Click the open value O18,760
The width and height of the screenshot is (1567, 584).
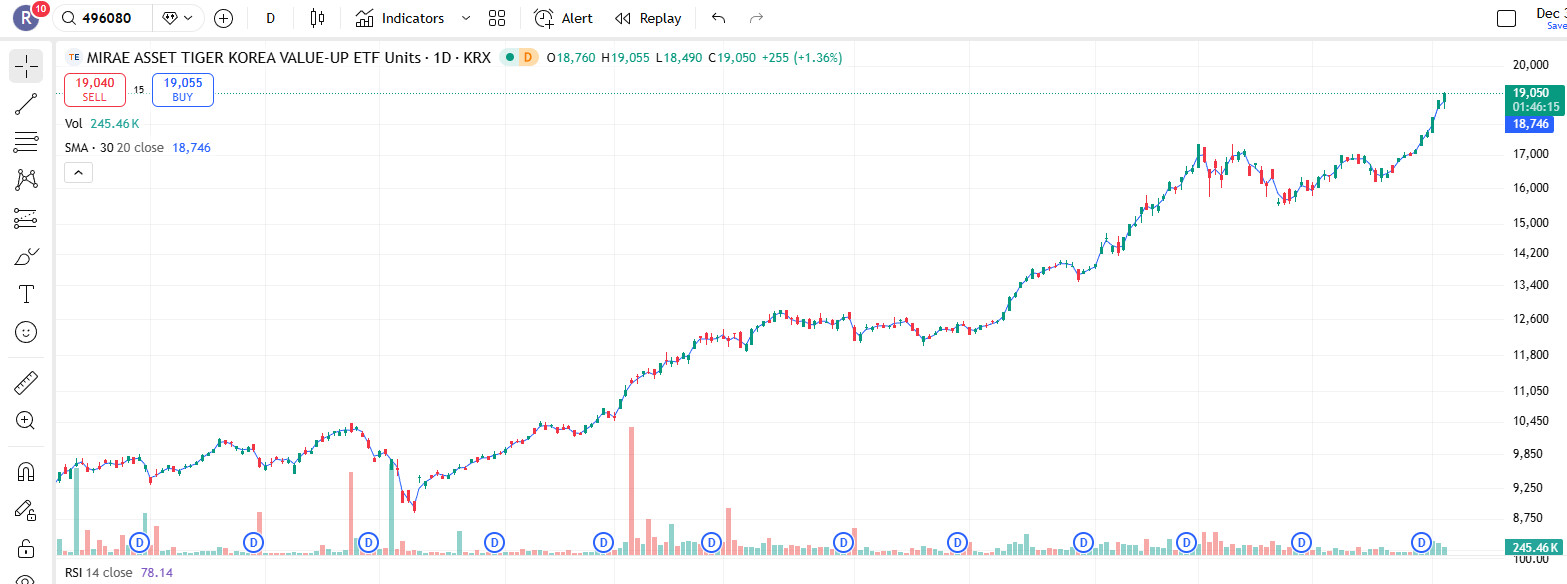[571, 58]
